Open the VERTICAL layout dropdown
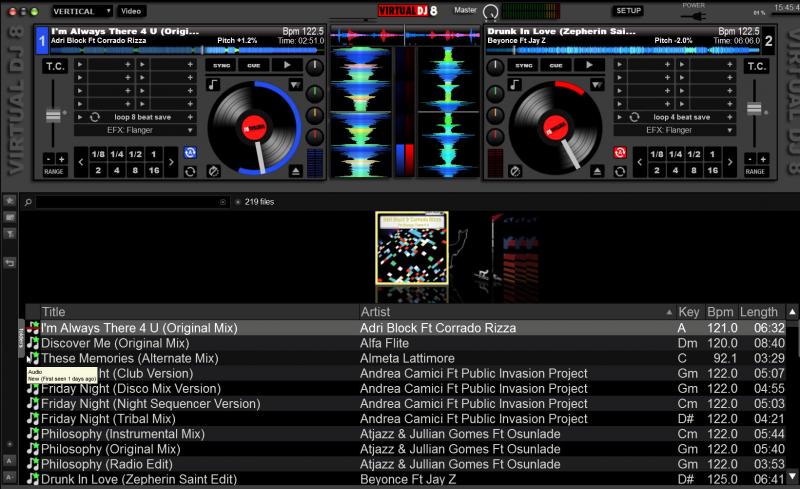The width and height of the screenshot is (800, 489). point(82,11)
